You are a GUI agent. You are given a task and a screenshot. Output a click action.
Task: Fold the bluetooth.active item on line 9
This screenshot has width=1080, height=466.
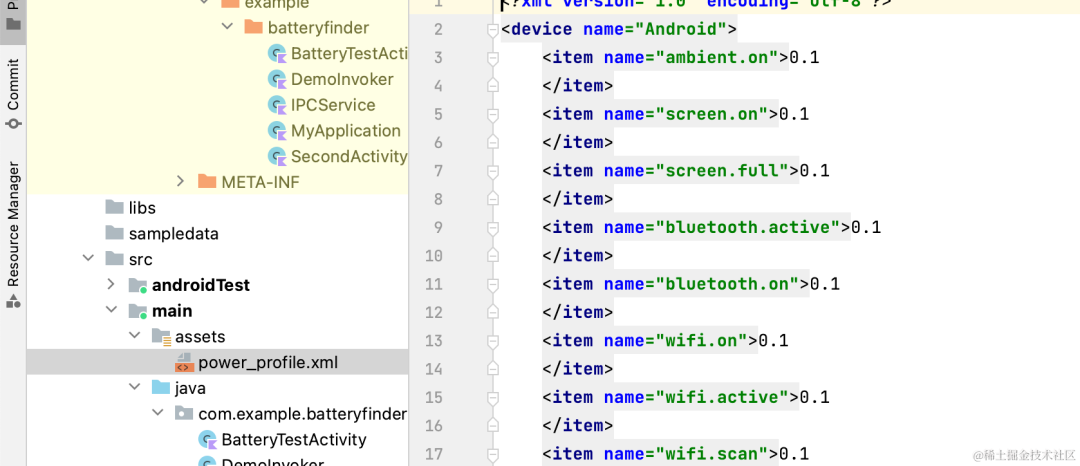tap(492, 228)
